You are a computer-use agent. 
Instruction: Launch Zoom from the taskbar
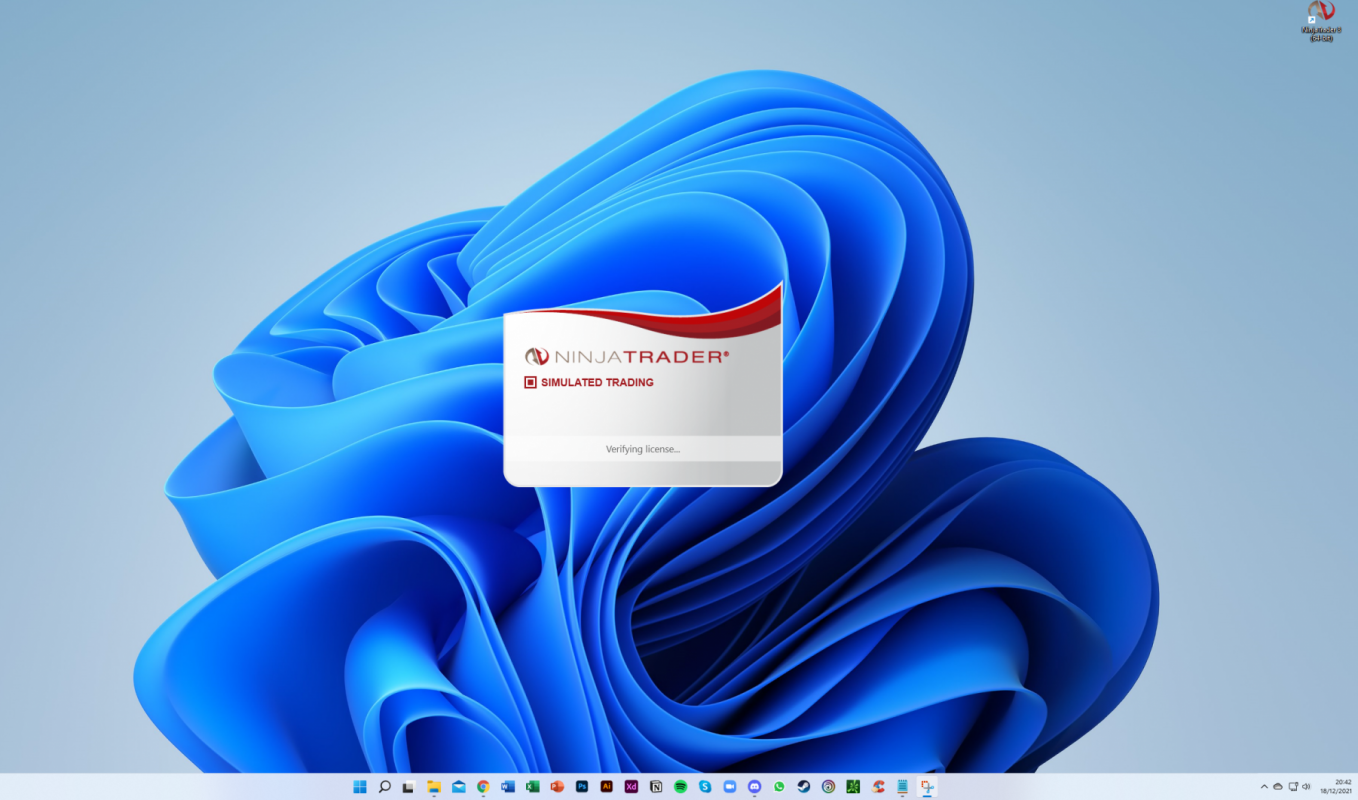click(730, 787)
